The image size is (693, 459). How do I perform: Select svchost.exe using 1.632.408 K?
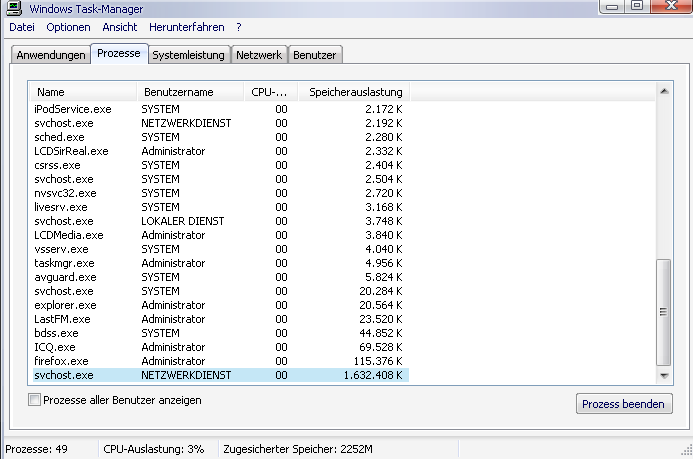coord(221,375)
